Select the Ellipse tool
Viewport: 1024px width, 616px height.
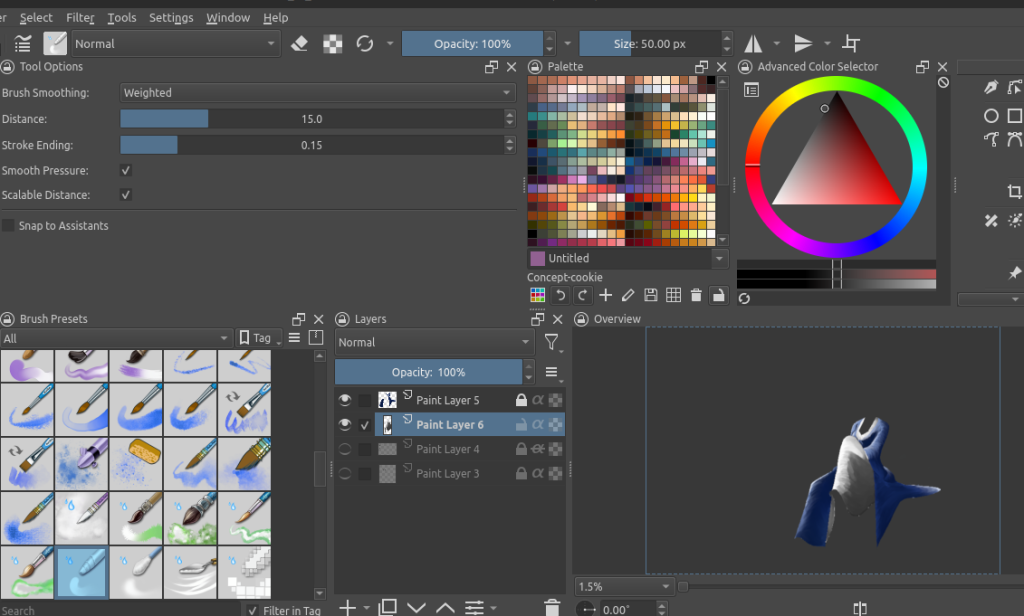990,115
